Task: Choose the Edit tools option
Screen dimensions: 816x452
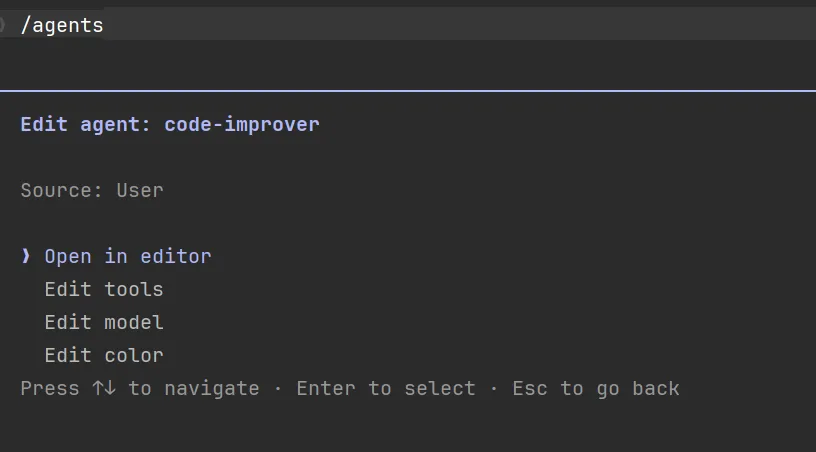Action: point(104,289)
